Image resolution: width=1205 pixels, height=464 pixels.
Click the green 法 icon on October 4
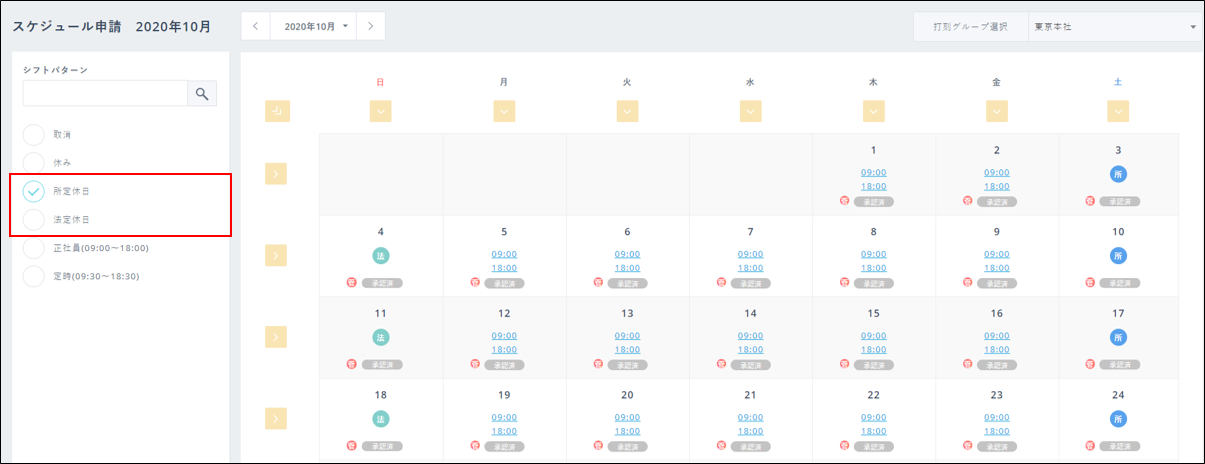(x=381, y=256)
